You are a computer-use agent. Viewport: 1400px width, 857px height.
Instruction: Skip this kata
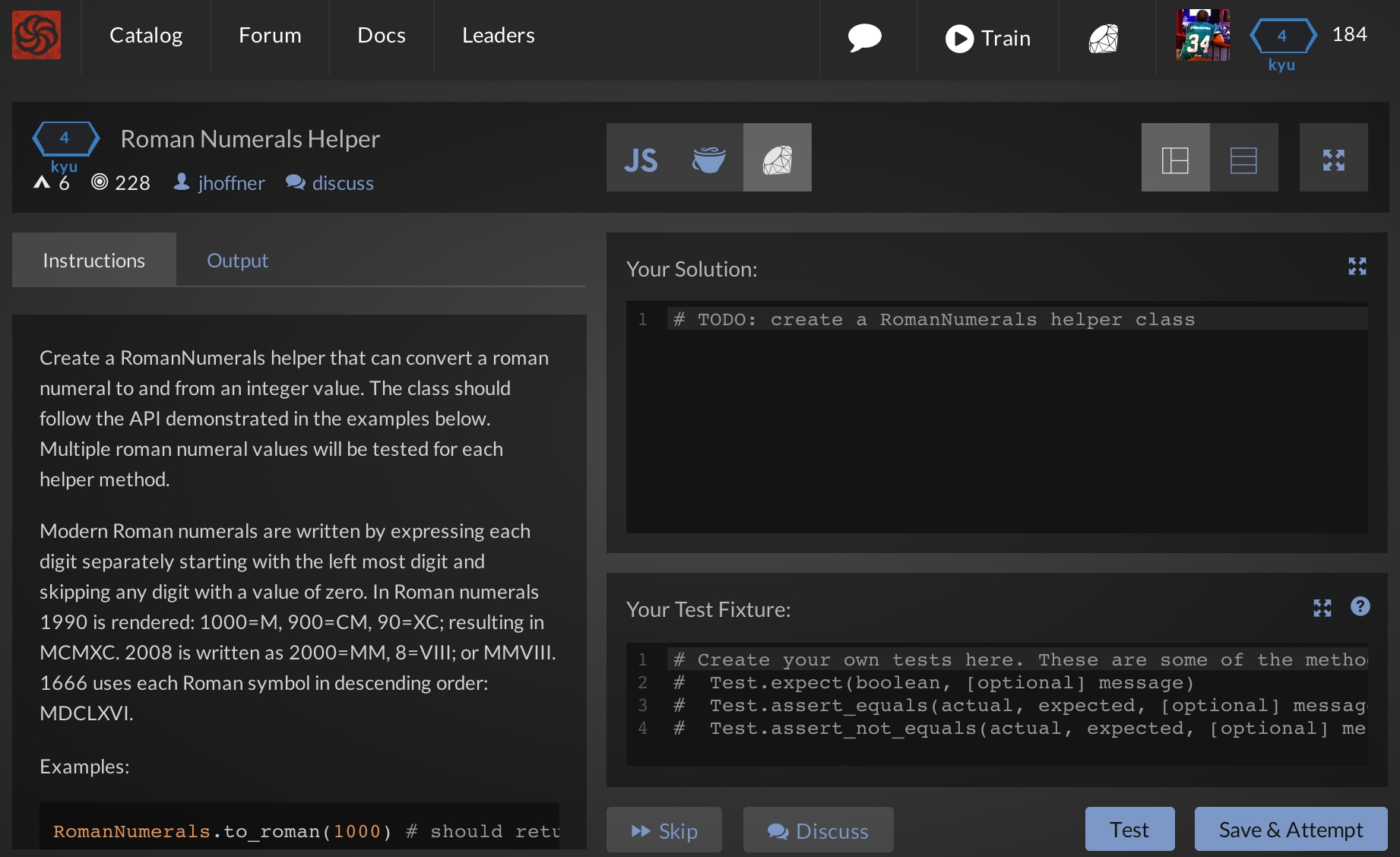pyautogui.click(x=664, y=830)
